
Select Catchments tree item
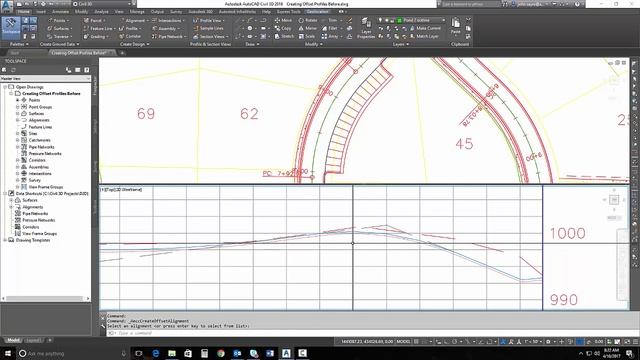tap(40, 140)
